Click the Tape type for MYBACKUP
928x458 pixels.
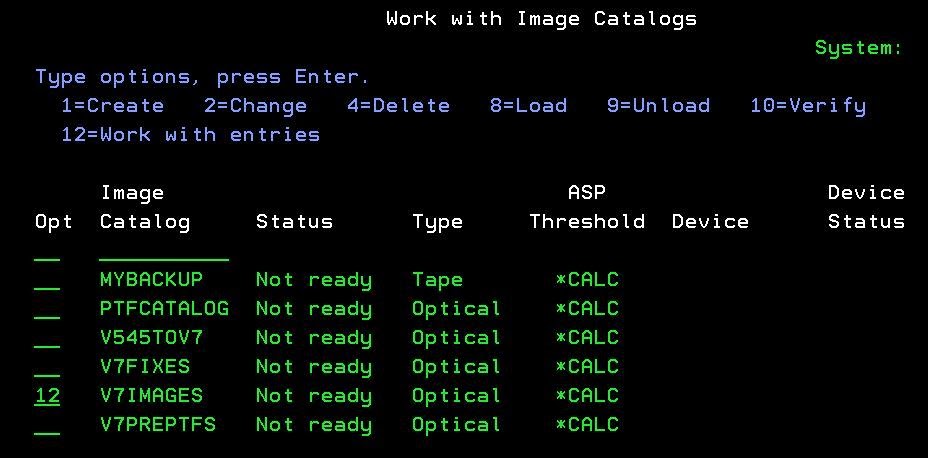pos(437,280)
